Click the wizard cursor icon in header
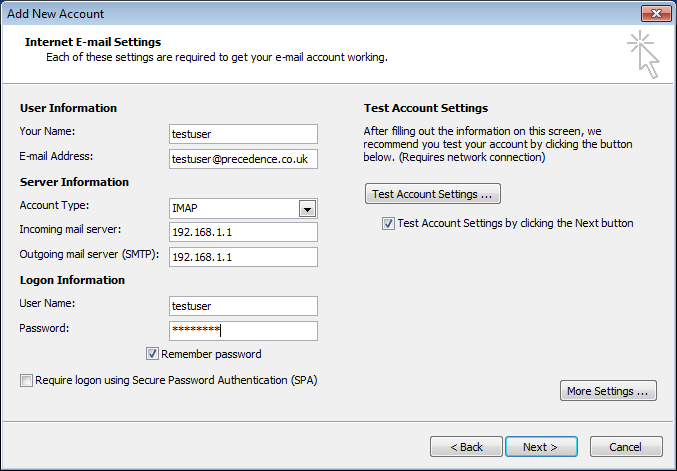This screenshot has width=677, height=471. pyautogui.click(x=643, y=54)
